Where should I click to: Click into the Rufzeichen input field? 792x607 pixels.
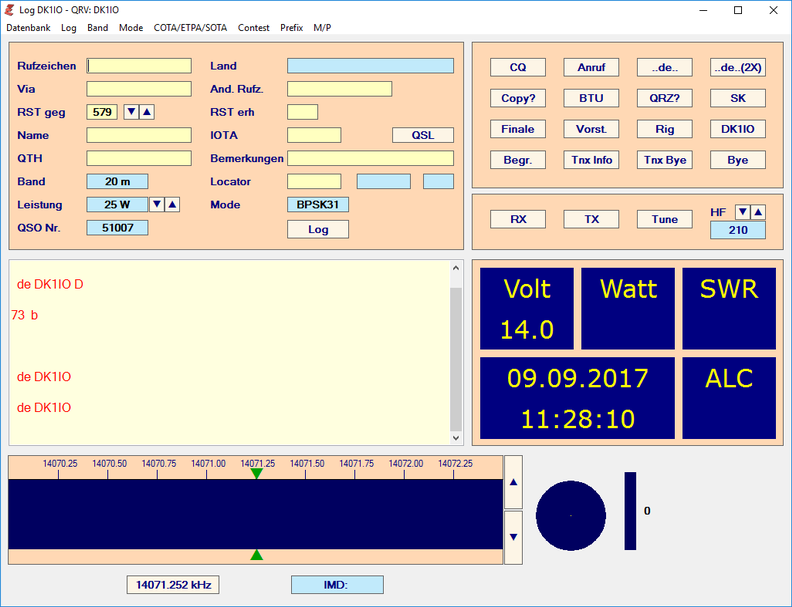coord(139,66)
